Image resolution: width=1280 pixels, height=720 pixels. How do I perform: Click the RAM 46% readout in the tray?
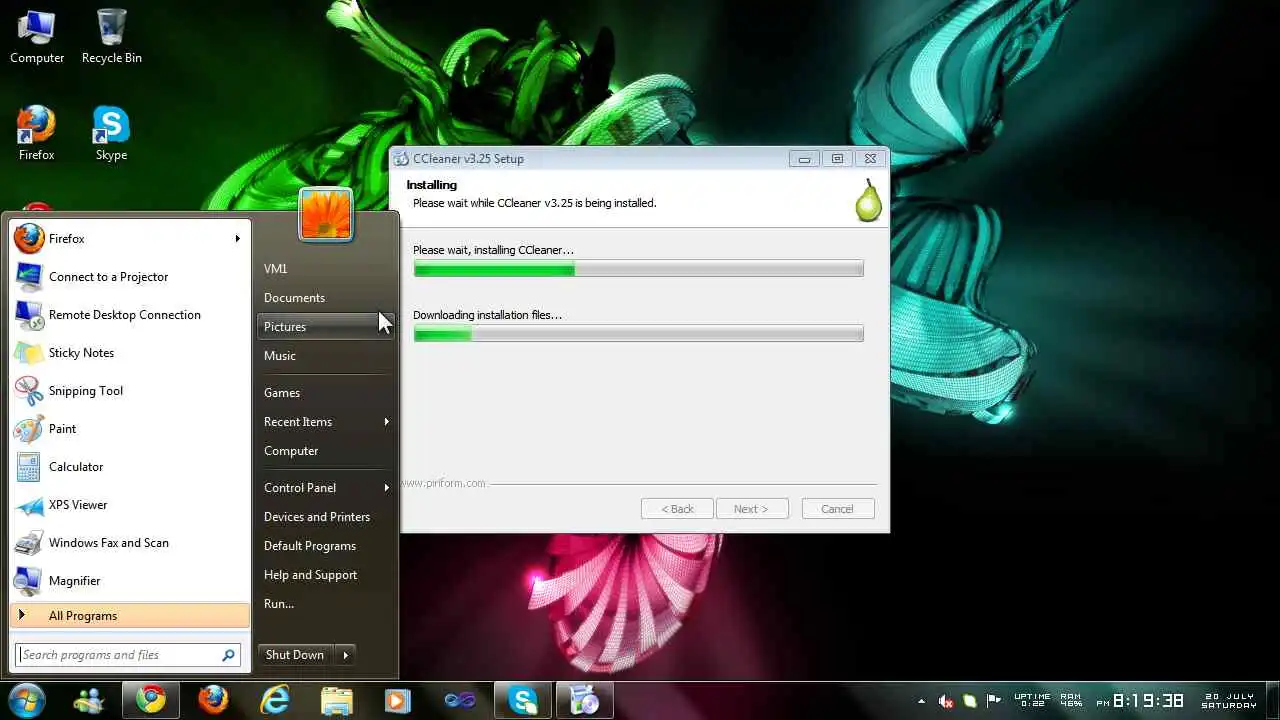click(1071, 701)
